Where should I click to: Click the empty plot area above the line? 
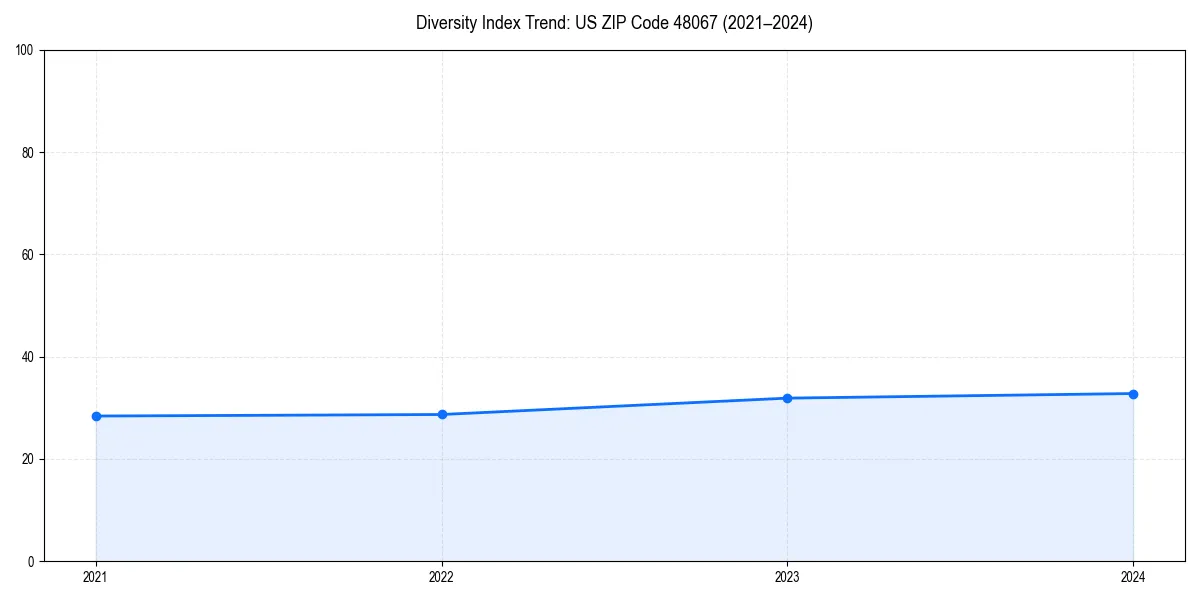pos(600,200)
